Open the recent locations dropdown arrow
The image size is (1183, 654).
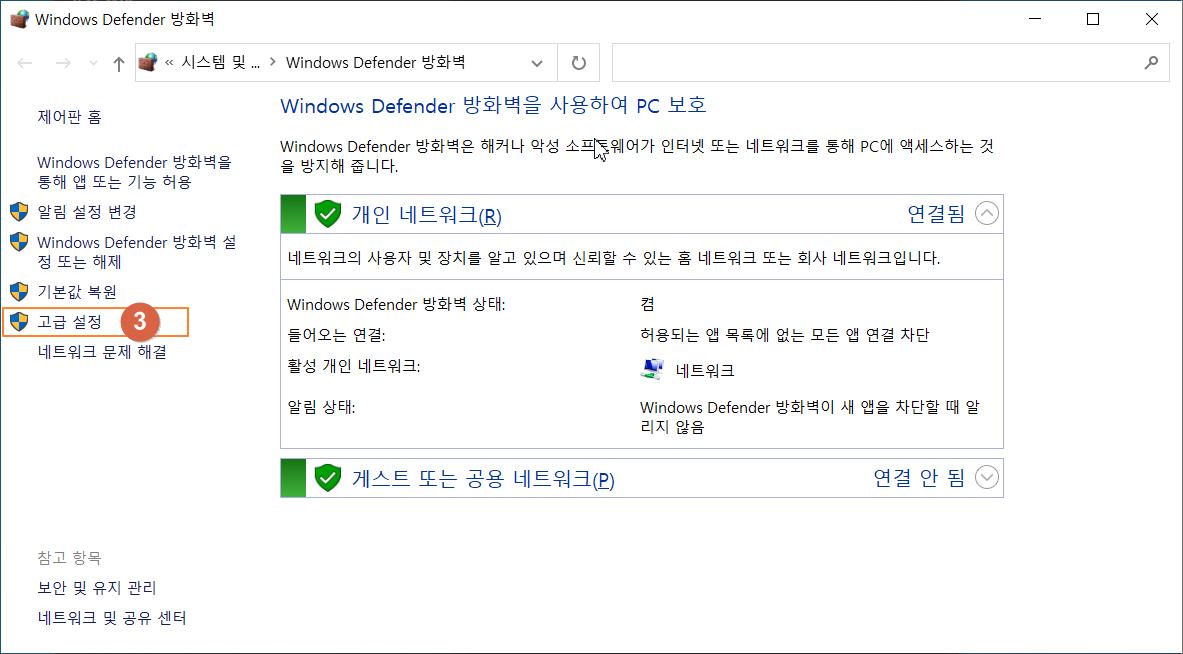94,63
